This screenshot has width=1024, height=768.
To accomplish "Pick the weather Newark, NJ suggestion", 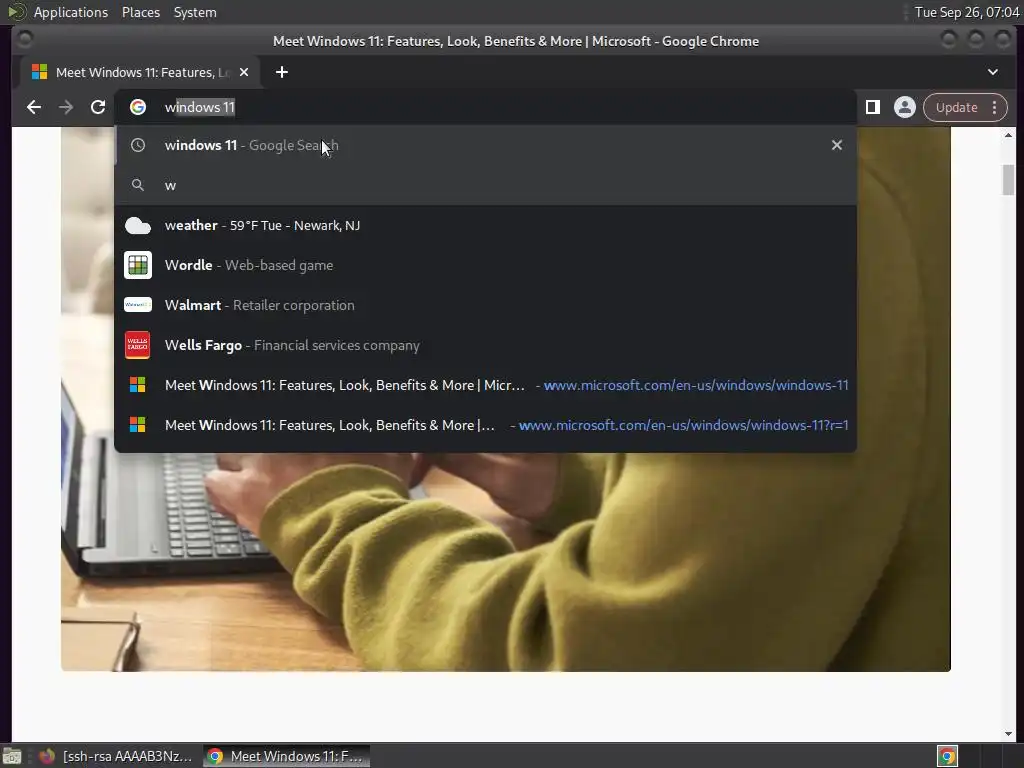I will pyautogui.click(x=485, y=225).
